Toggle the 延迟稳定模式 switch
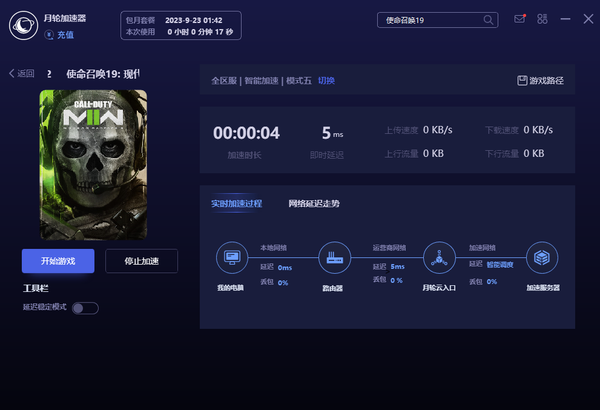This screenshot has width=600, height=410. pos(85,308)
